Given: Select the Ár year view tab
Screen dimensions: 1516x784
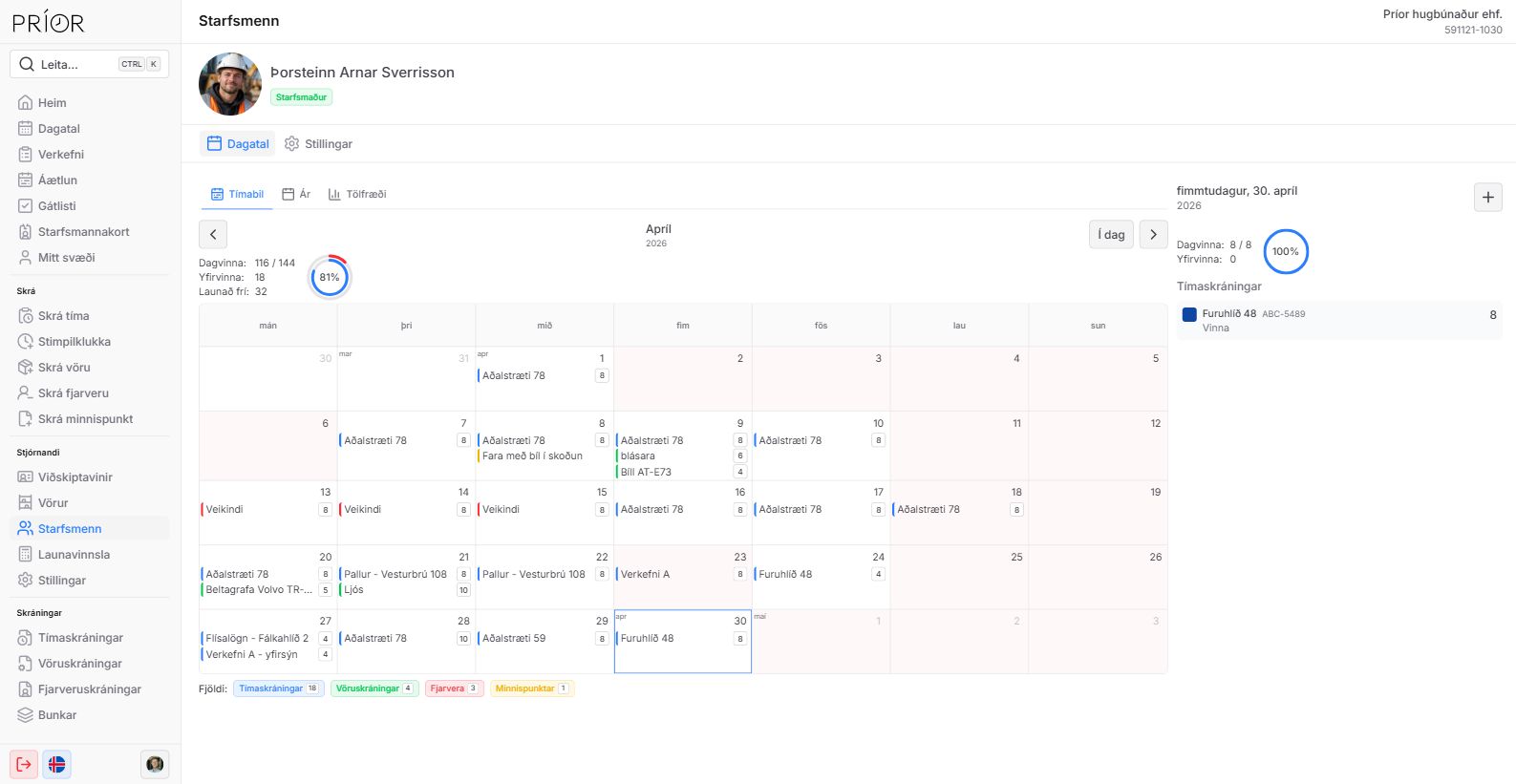Looking at the screenshot, I should [296, 195].
